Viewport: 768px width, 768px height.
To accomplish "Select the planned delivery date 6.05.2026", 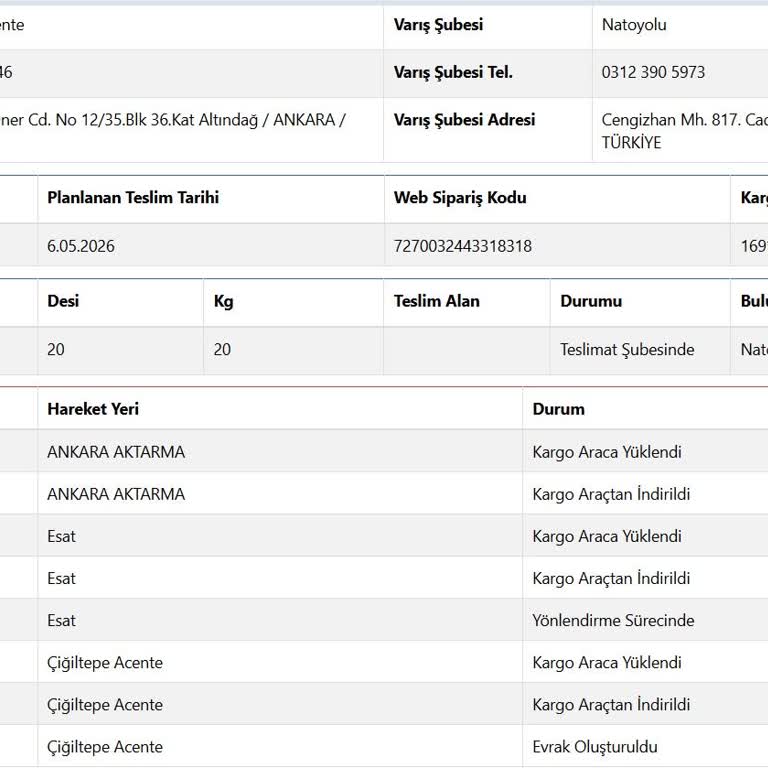I will pyautogui.click(x=81, y=246).
